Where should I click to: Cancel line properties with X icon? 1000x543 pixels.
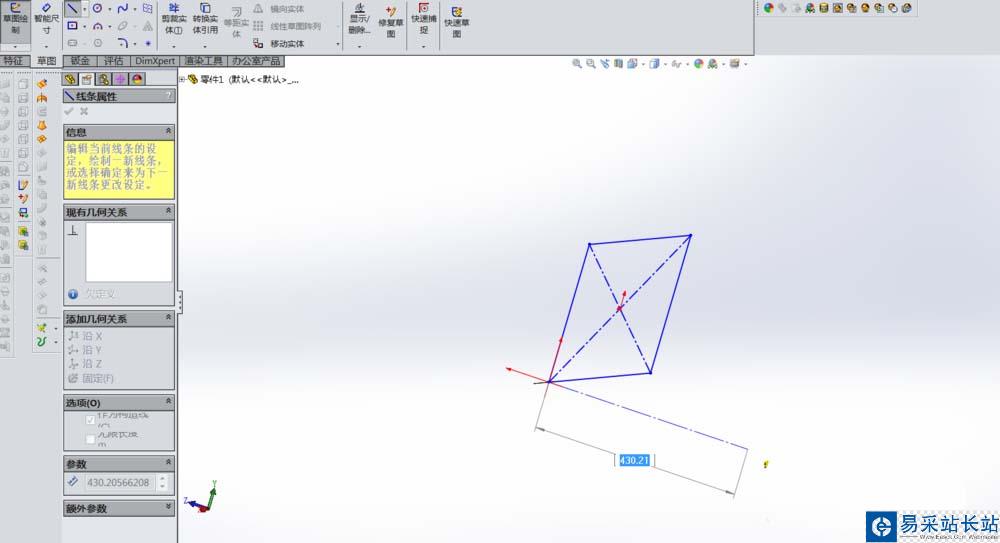coord(84,112)
